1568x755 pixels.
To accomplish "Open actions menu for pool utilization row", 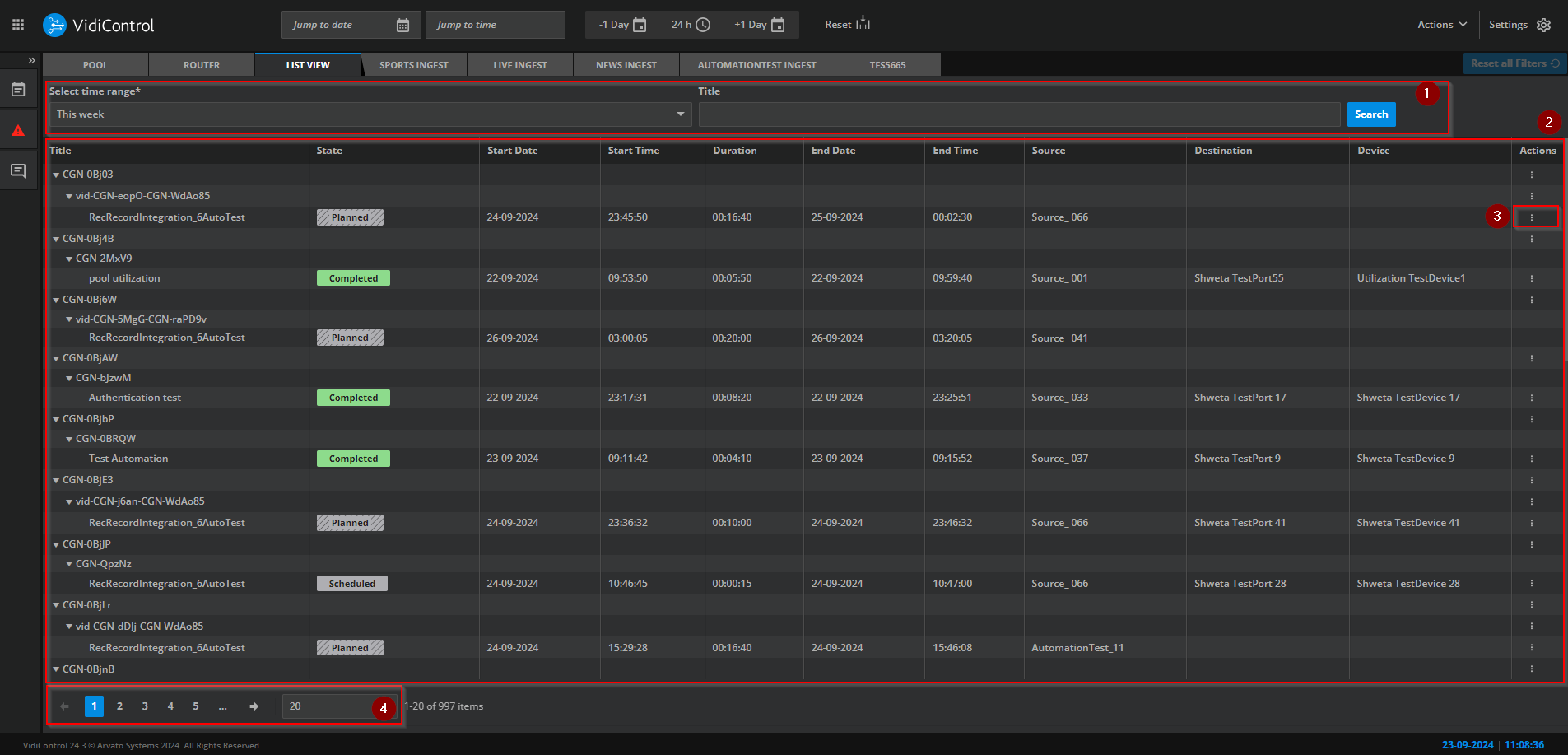I will 1531,278.
